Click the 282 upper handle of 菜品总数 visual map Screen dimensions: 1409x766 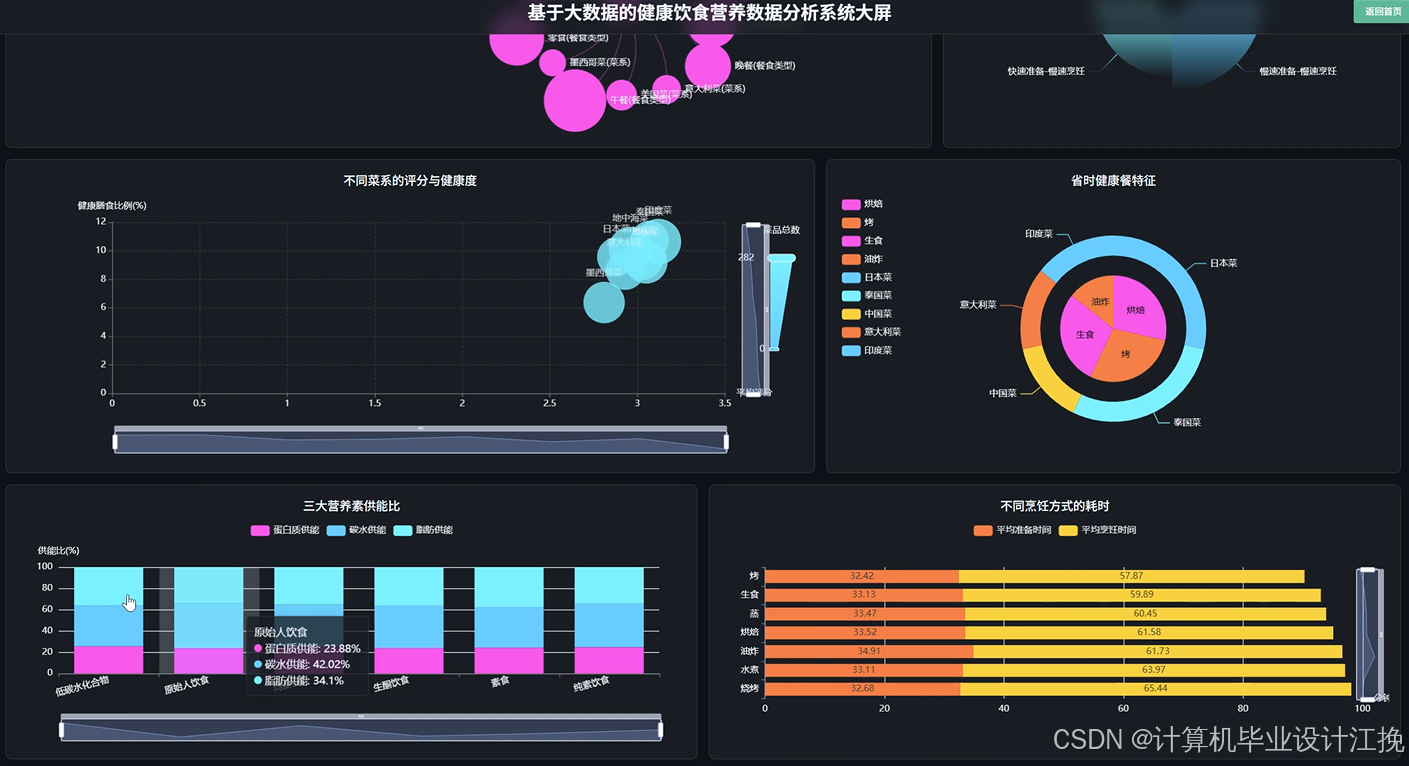782,258
